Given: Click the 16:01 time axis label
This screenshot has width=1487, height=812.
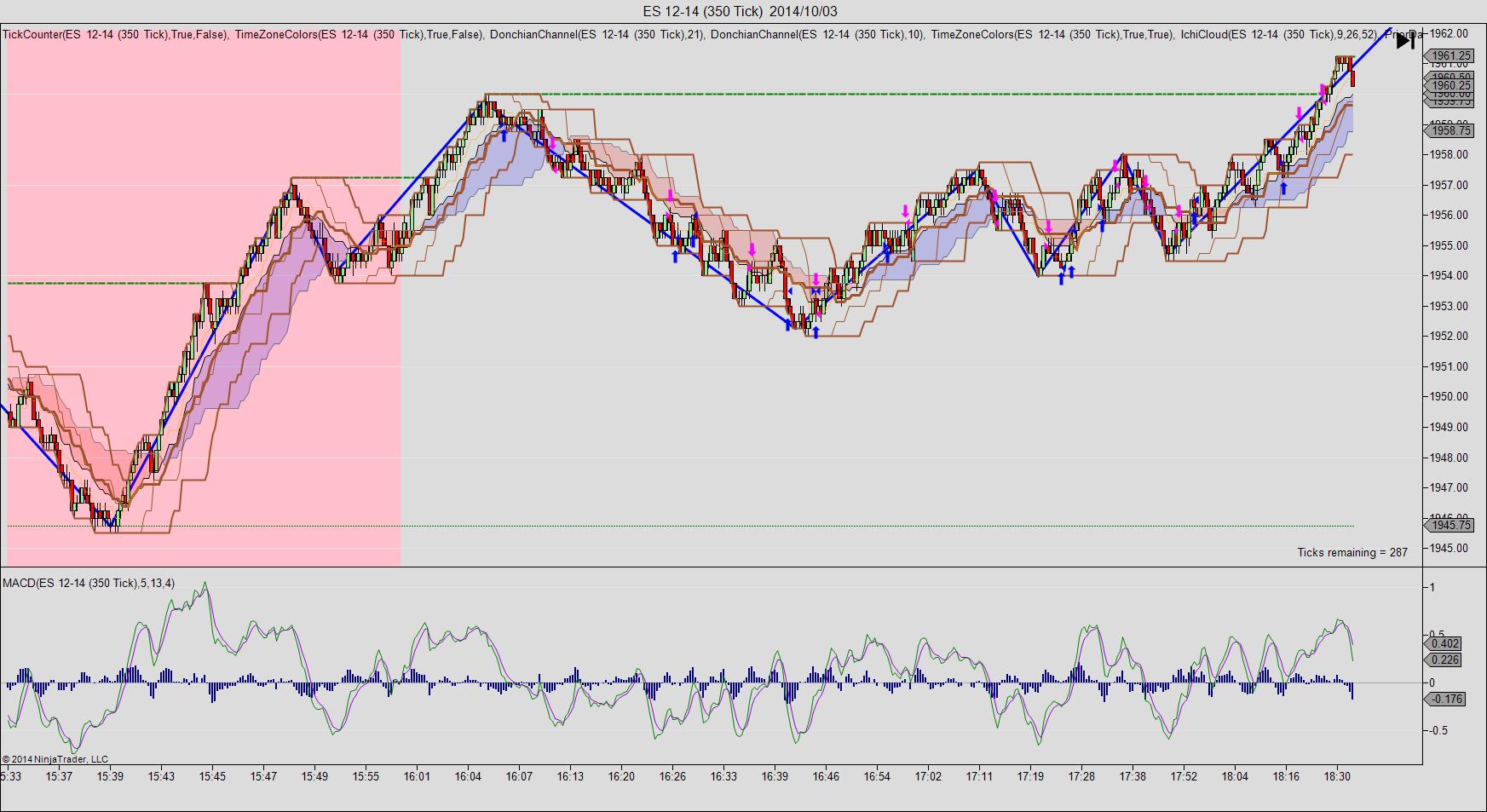Looking at the screenshot, I should (418, 776).
